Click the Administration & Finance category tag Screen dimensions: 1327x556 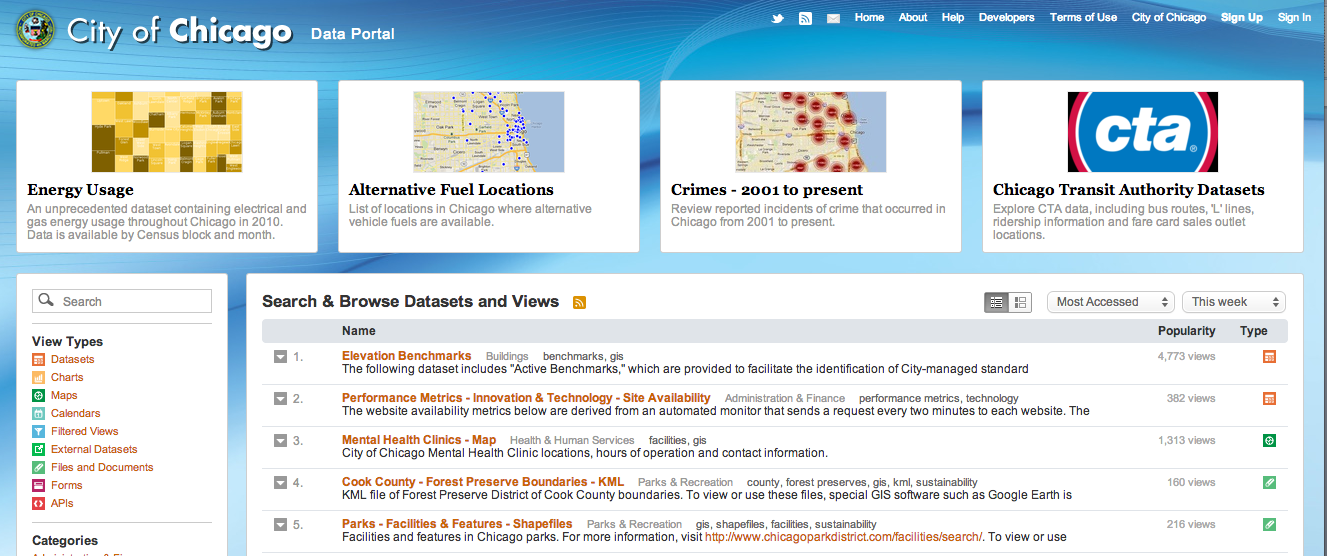coord(785,398)
